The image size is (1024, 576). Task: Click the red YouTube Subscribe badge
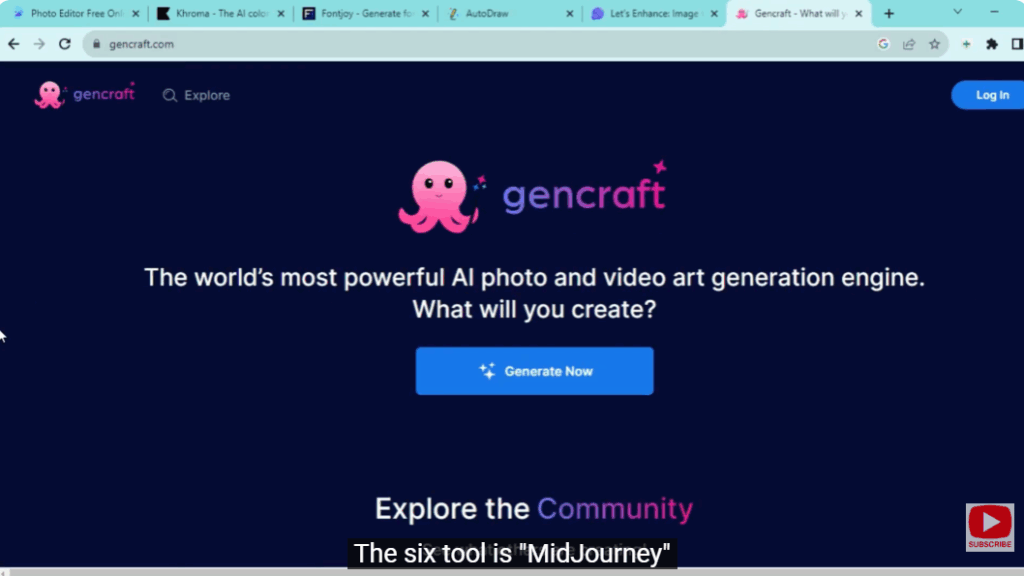[x=989, y=527]
